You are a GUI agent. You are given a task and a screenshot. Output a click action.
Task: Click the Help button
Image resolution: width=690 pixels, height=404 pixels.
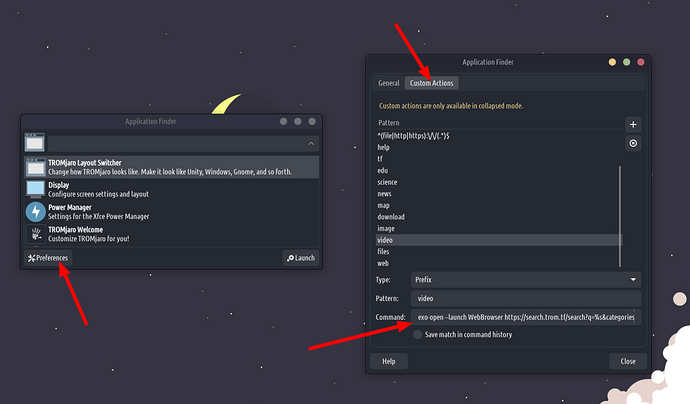pyautogui.click(x=389, y=361)
